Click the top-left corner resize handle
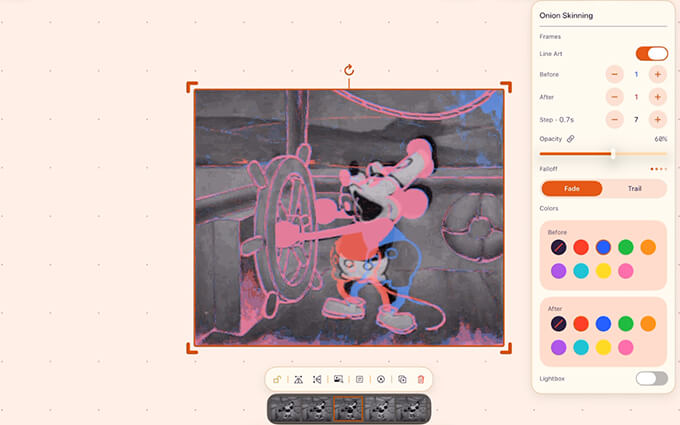 tap(192, 87)
